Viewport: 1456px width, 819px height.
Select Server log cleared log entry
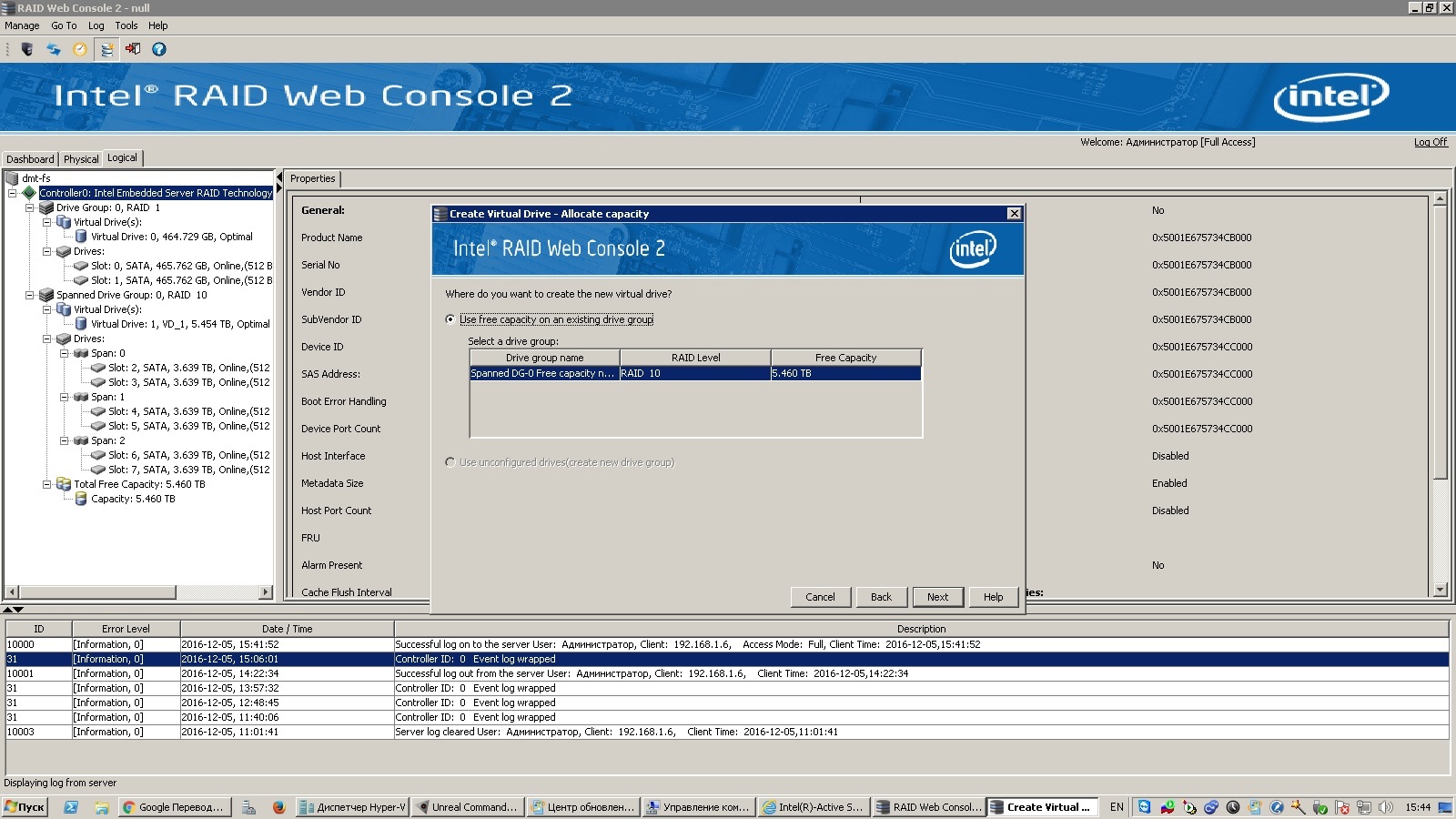click(727, 732)
